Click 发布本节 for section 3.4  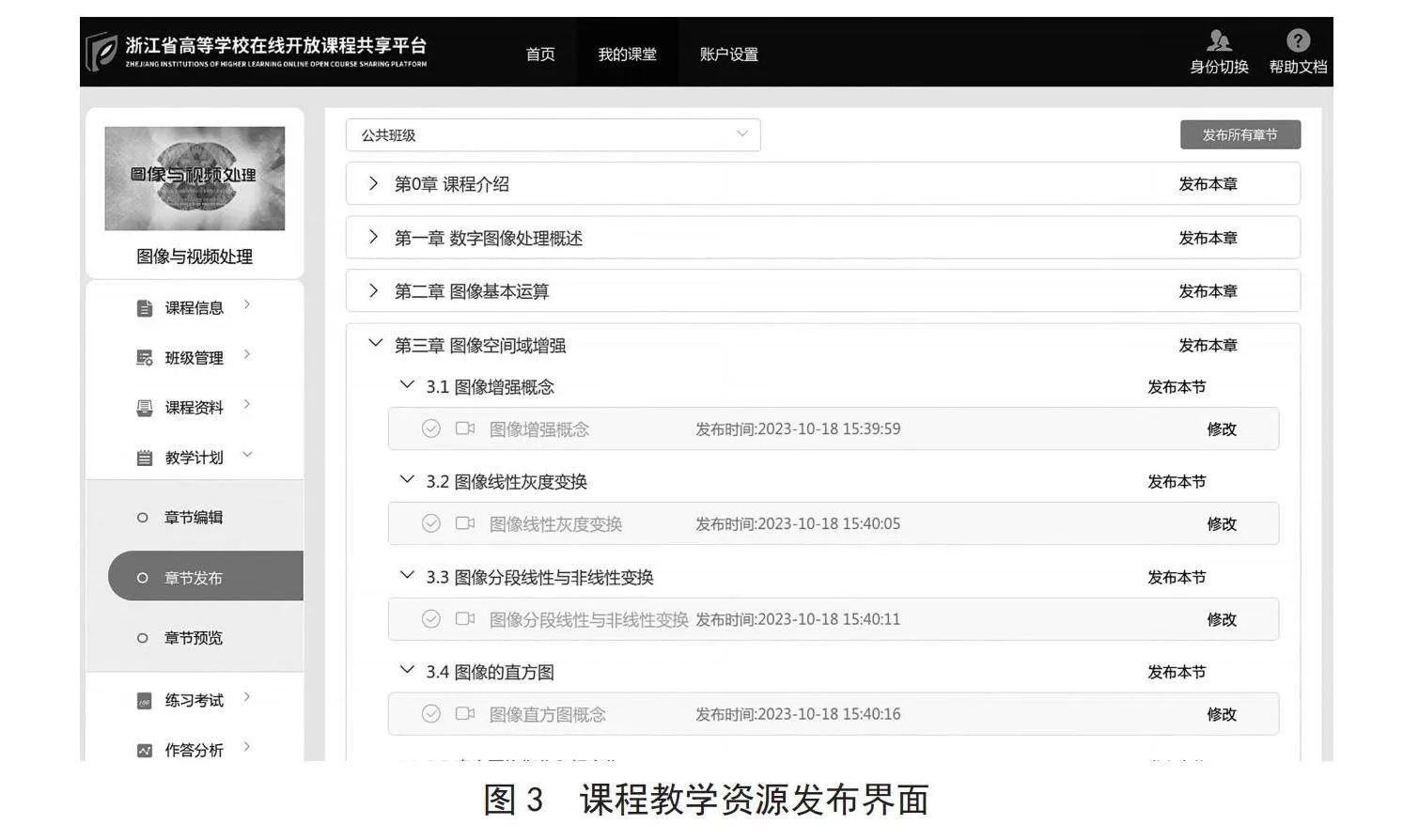click(x=1177, y=673)
